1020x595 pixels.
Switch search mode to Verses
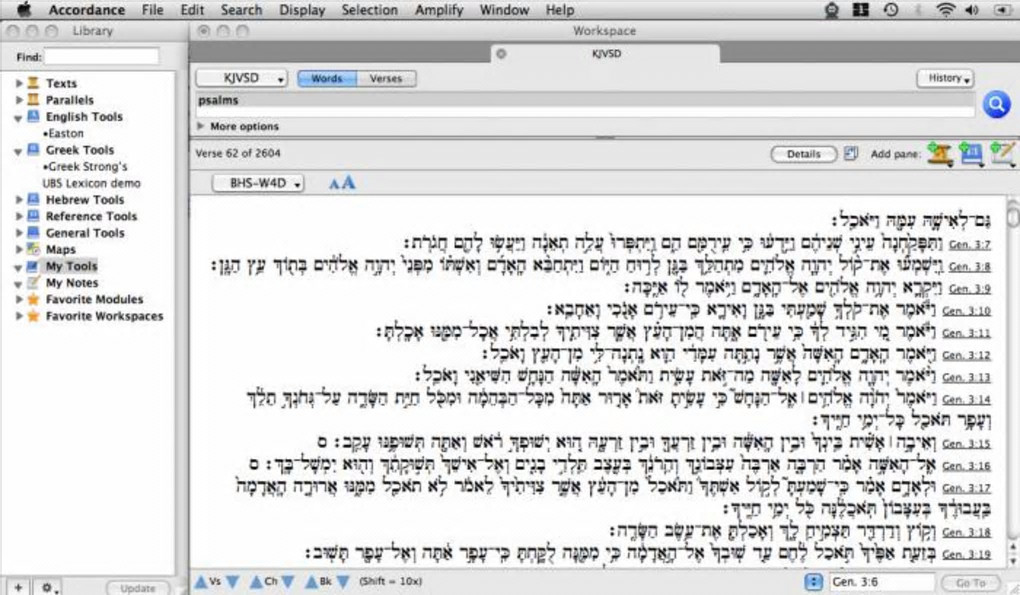click(x=386, y=79)
